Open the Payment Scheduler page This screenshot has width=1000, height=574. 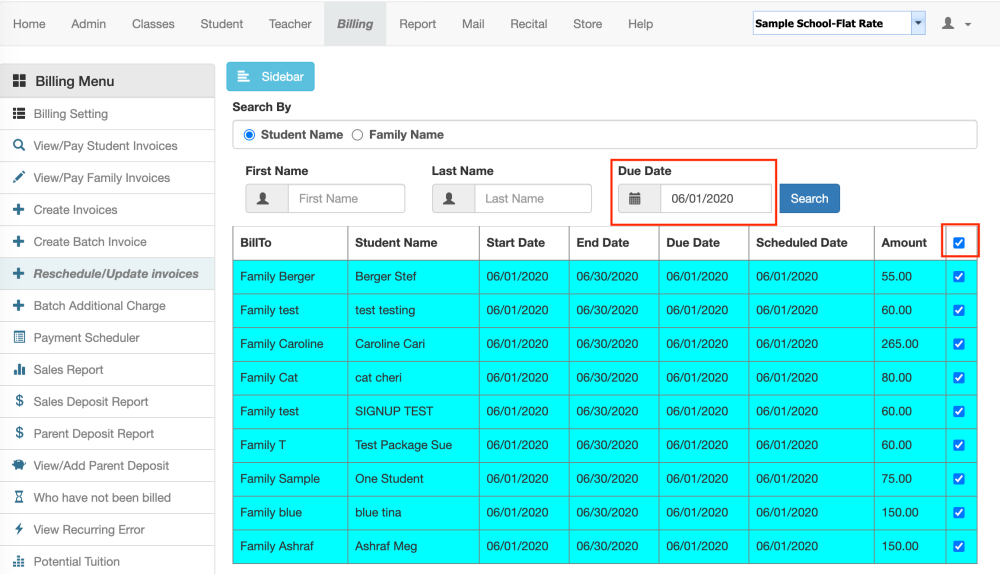coord(87,337)
